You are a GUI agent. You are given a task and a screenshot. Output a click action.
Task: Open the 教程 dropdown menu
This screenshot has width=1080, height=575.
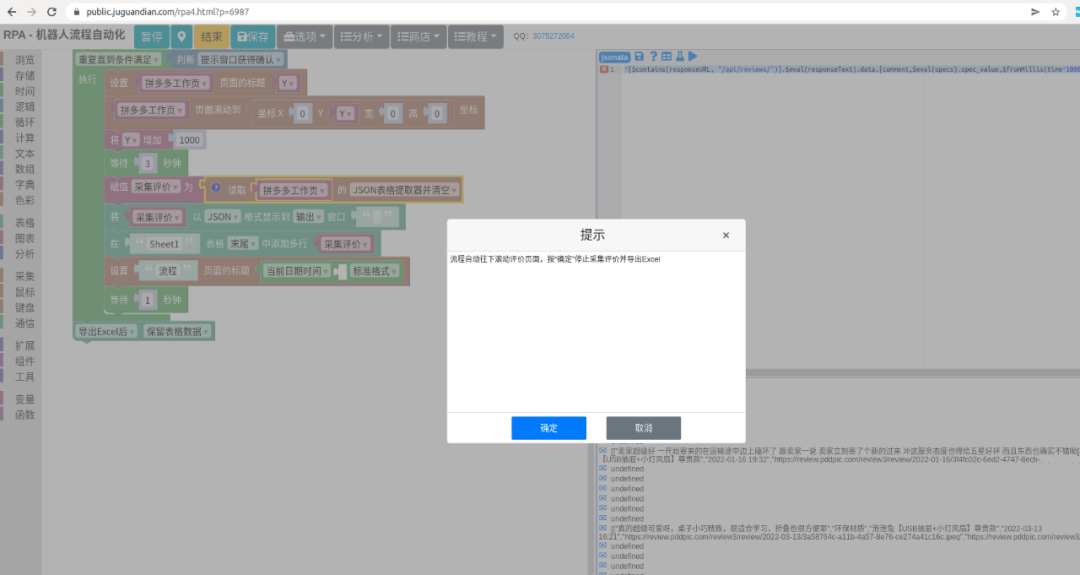pyautogui.click(x=475, y=36)
